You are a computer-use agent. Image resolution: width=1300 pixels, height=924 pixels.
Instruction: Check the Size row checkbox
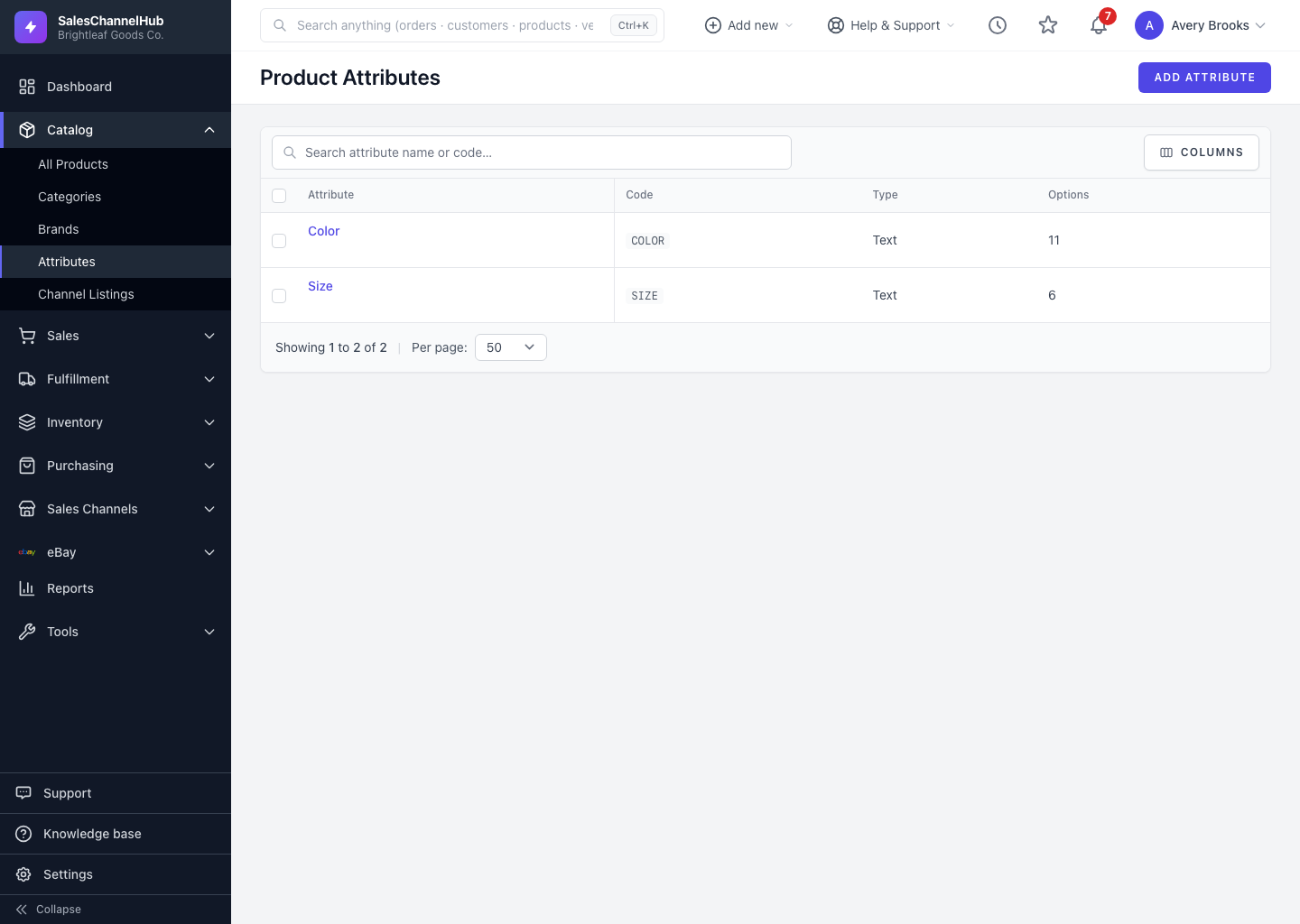pos(279,296)
